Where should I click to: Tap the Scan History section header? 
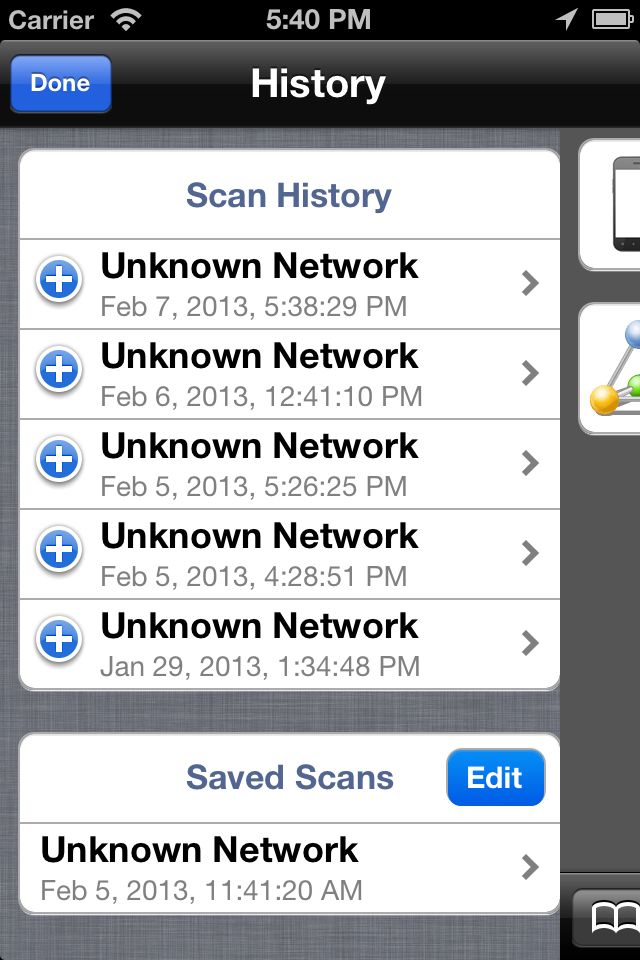click(x=289, y=195)
